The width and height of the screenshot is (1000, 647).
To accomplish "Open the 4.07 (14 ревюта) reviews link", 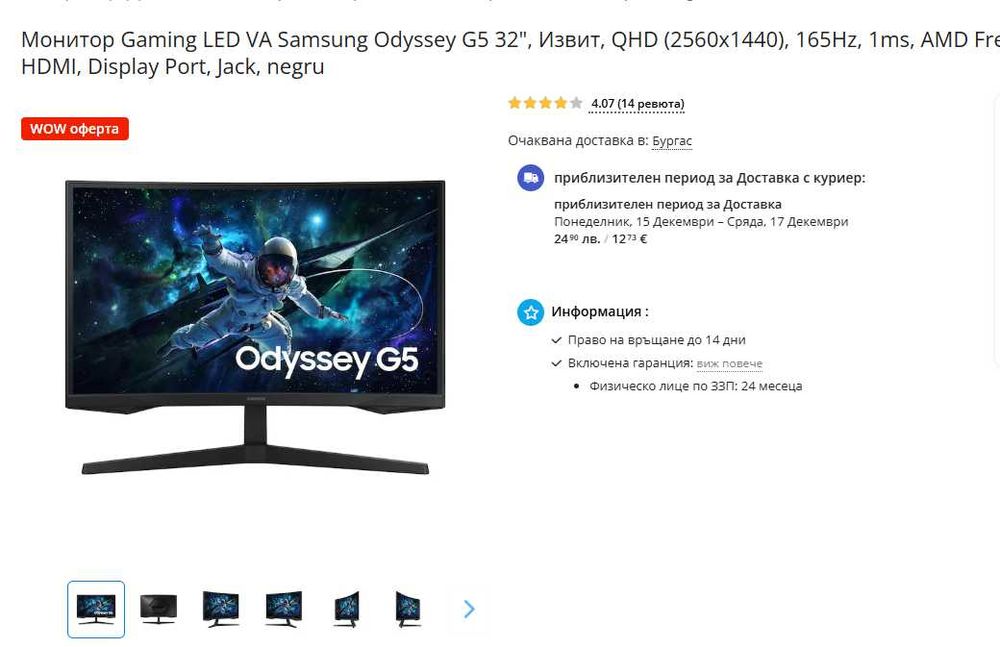I will 636,104.
